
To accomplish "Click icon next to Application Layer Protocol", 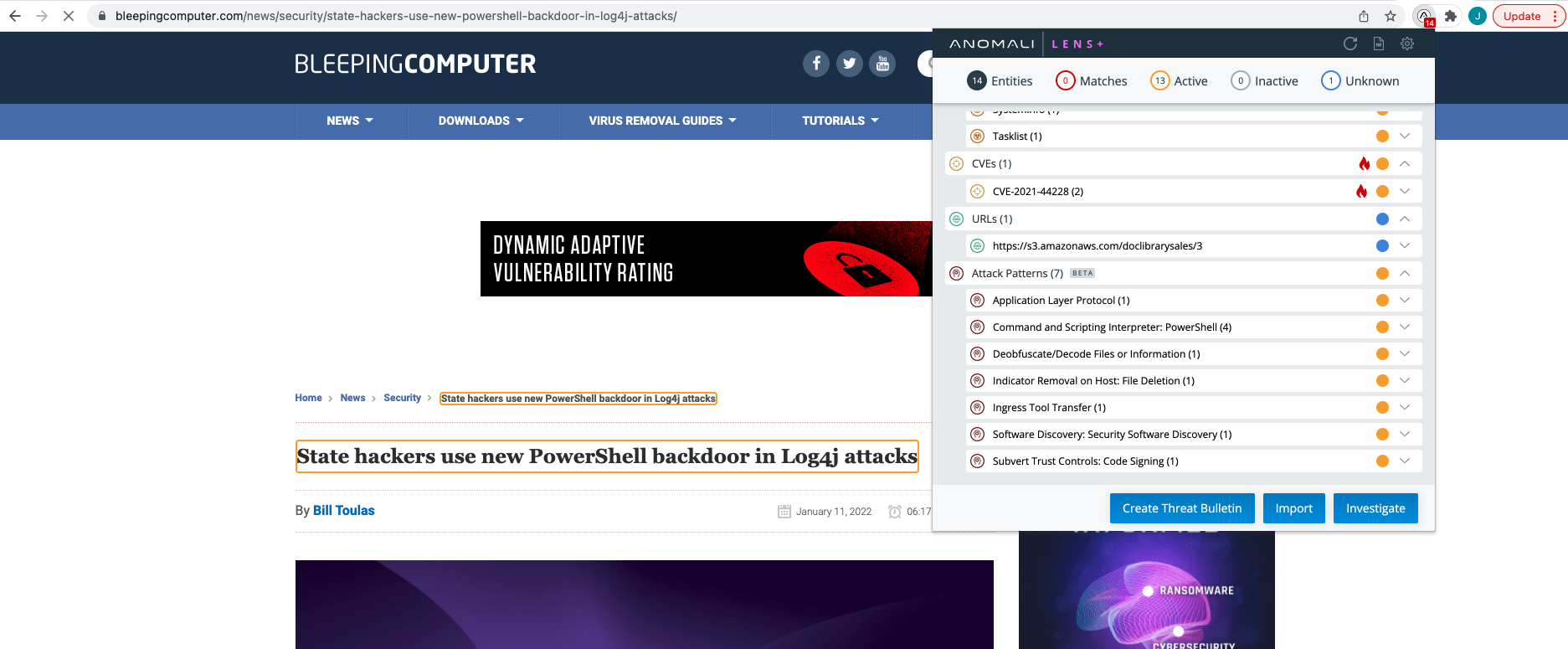I will tap(977, 300).
